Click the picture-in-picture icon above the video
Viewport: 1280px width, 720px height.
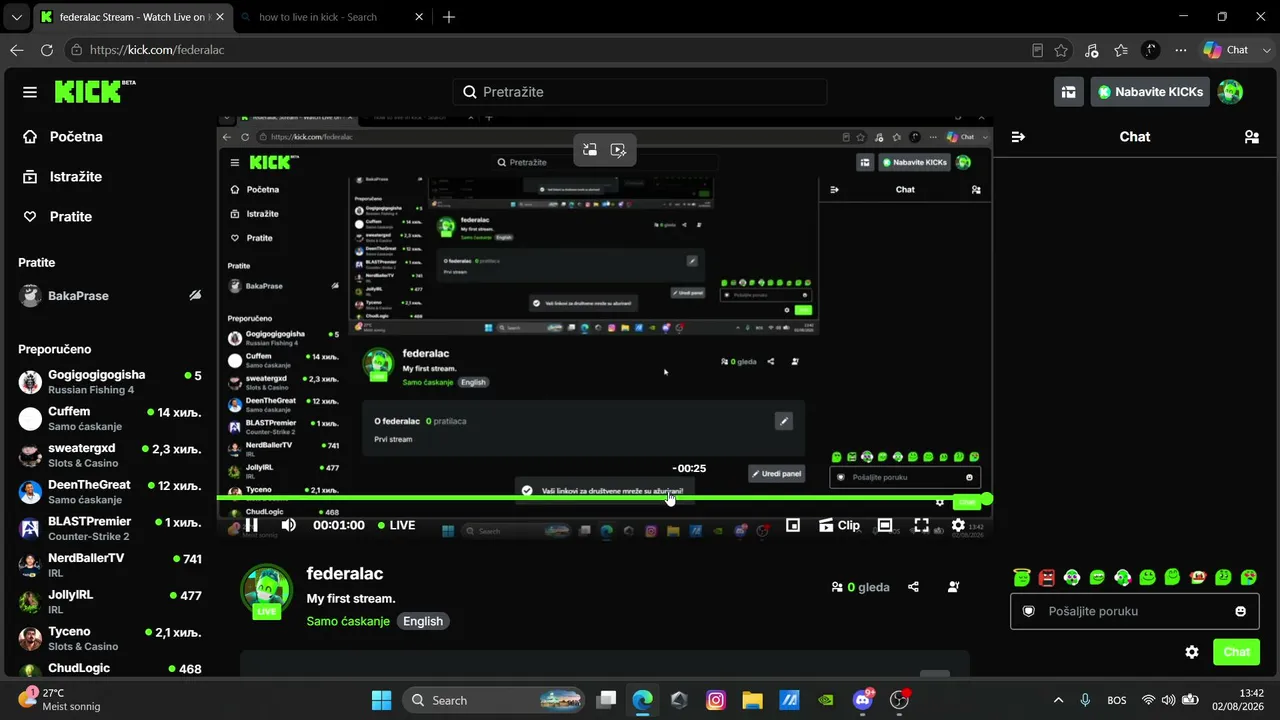590,150
